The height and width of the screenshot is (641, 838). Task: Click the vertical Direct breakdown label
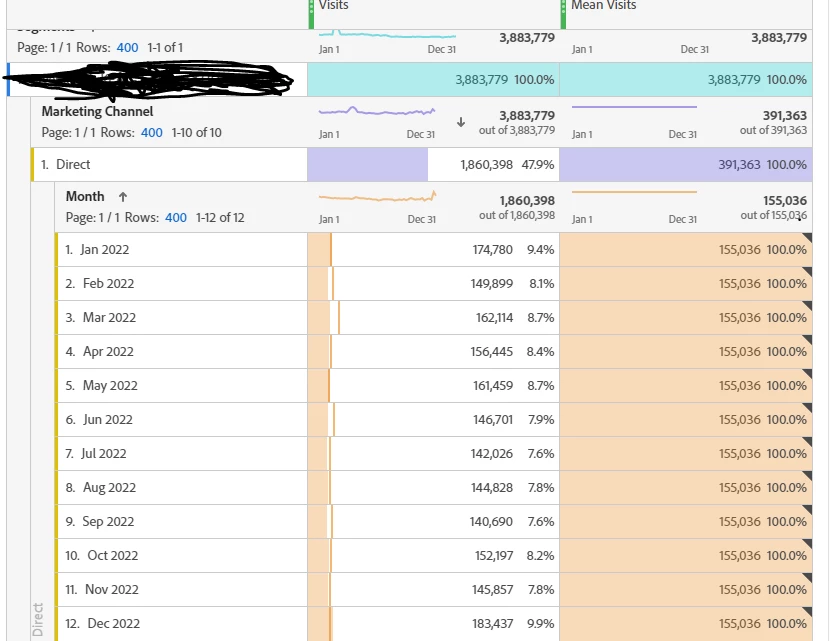click(x=37, y=620)
